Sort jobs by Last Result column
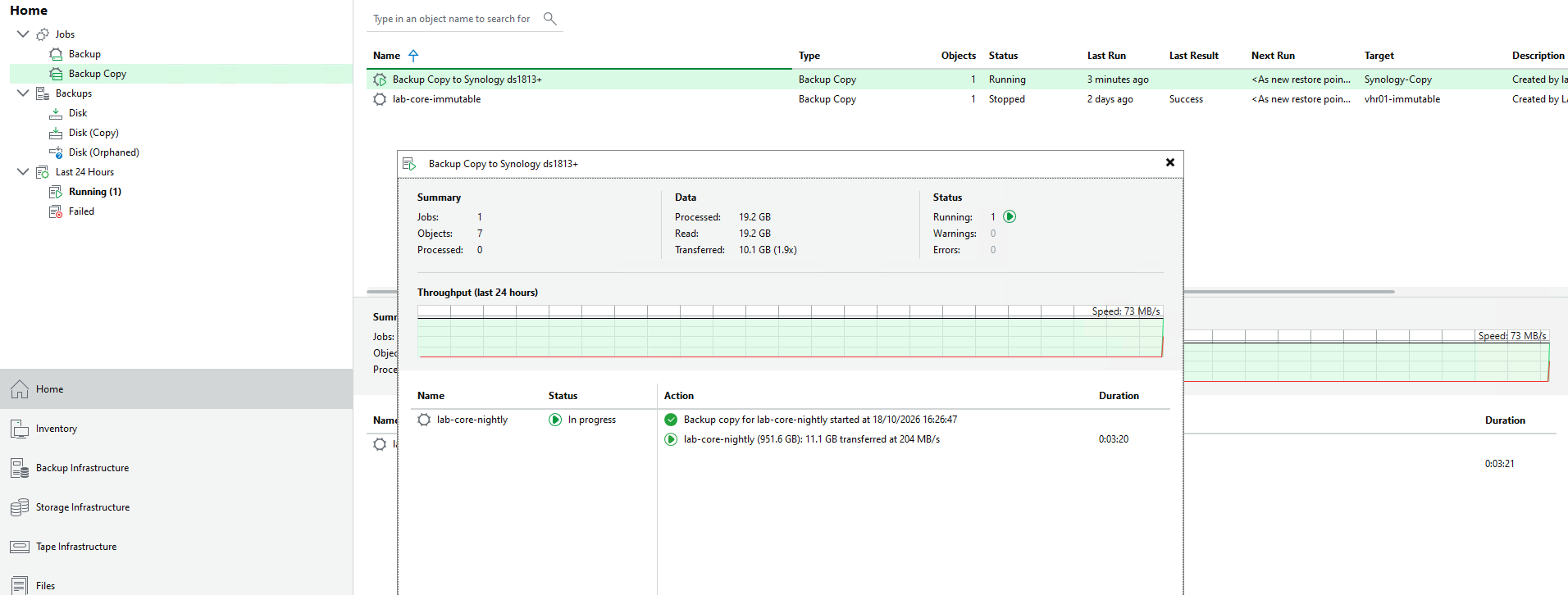Image resolution: width=1568 pixels, height=595 pixels. 1194,56
